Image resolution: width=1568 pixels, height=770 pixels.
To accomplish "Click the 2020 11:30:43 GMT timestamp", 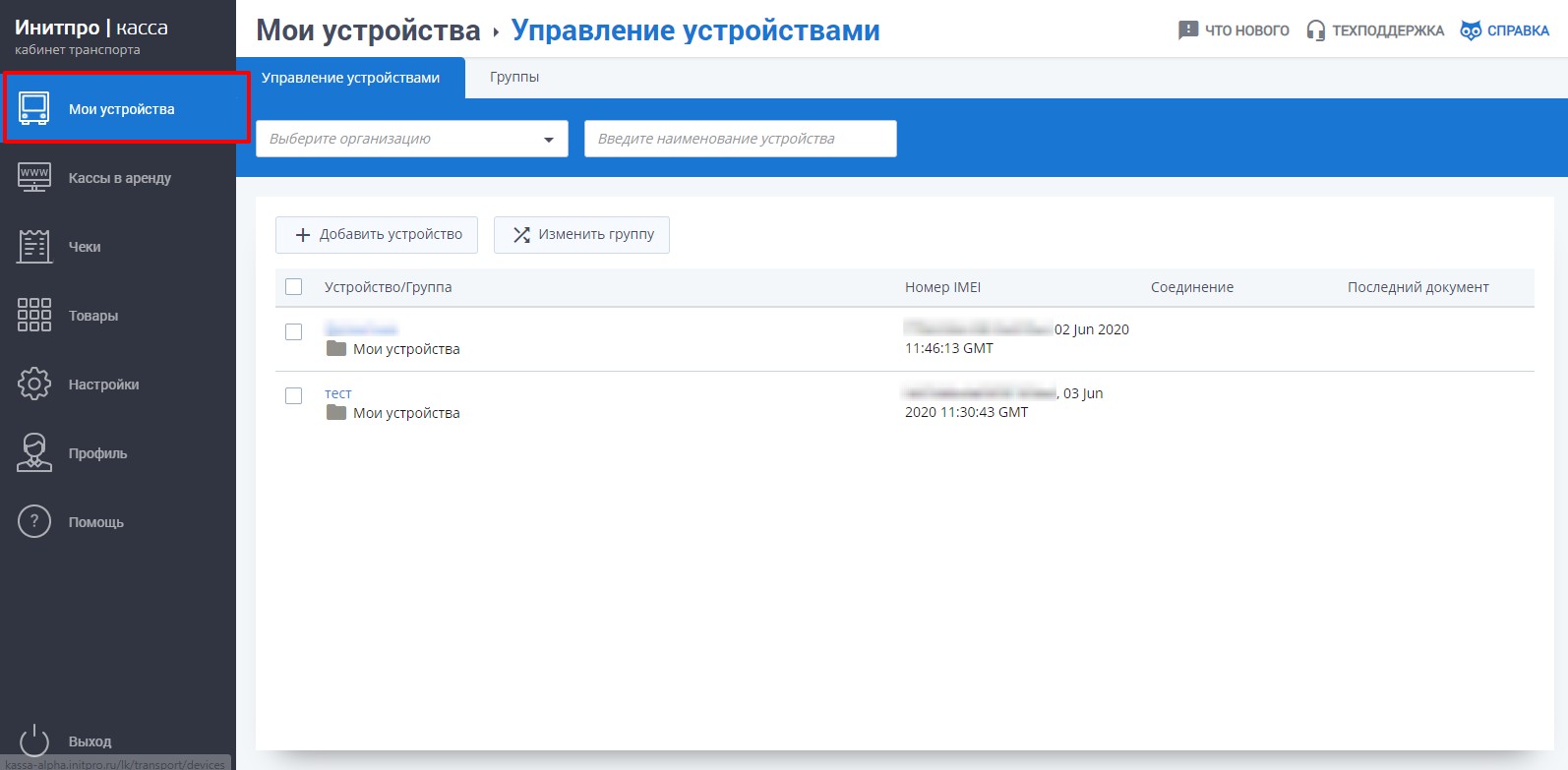I will [966, 412].
